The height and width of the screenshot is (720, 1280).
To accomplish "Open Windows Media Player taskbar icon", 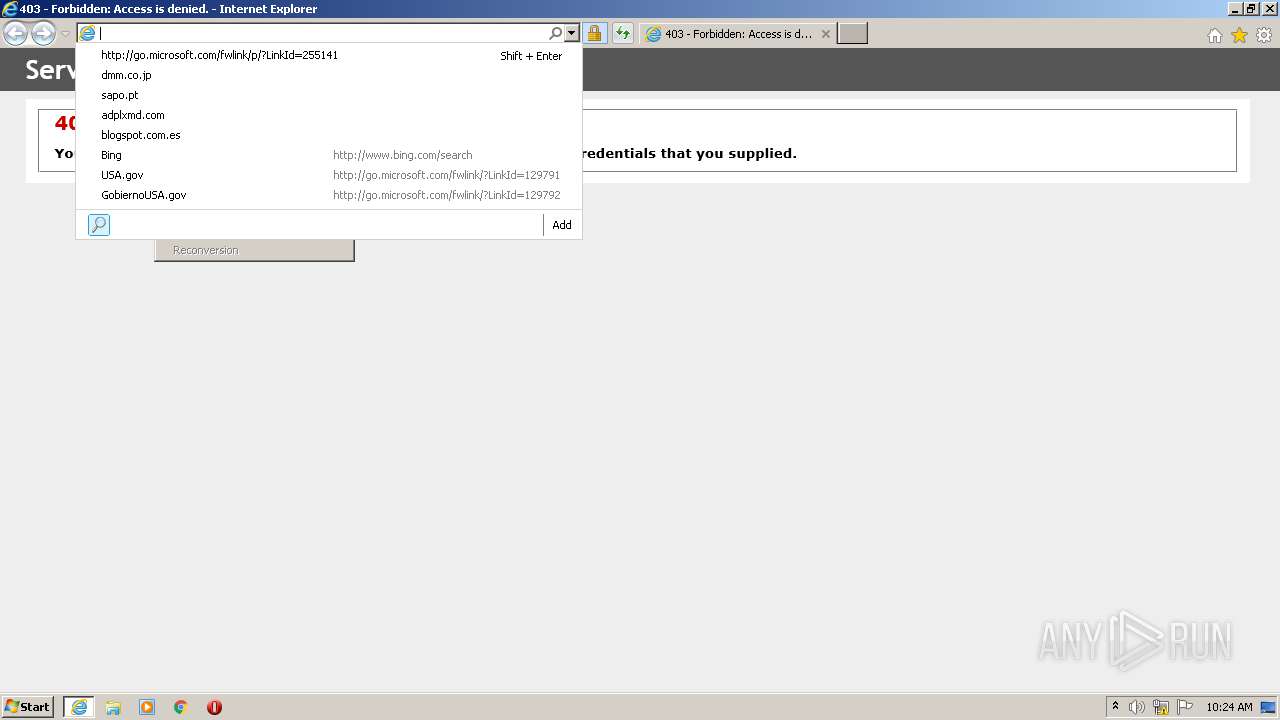I will (147, 707).
